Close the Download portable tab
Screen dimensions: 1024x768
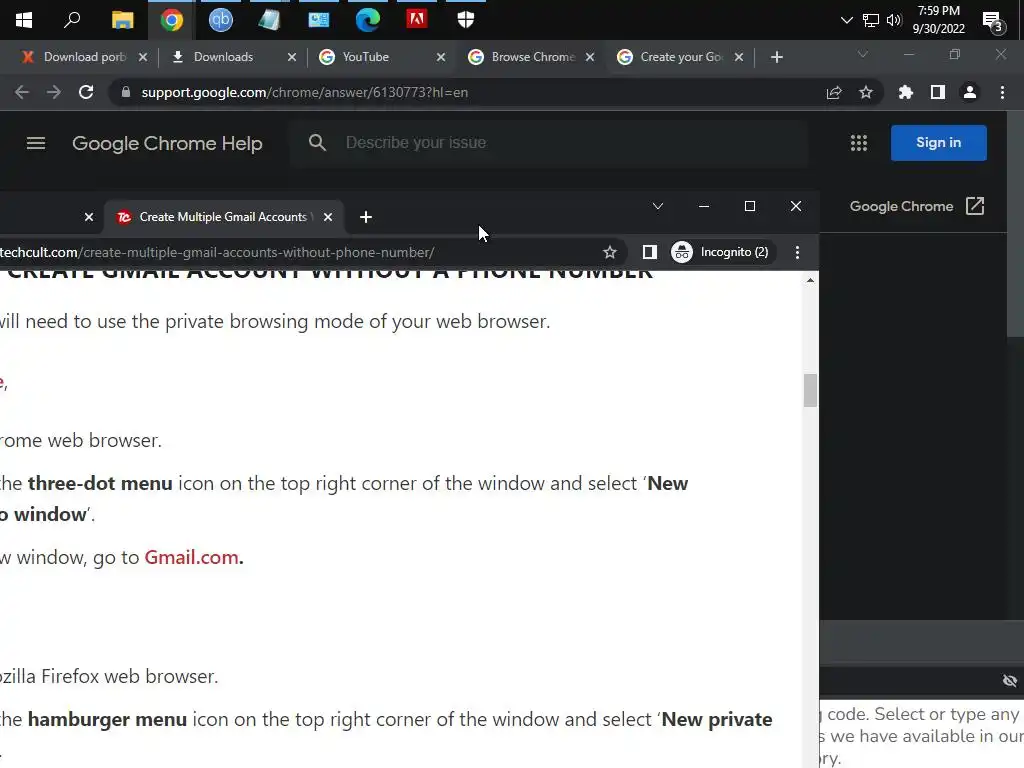[x=143, y=57]
